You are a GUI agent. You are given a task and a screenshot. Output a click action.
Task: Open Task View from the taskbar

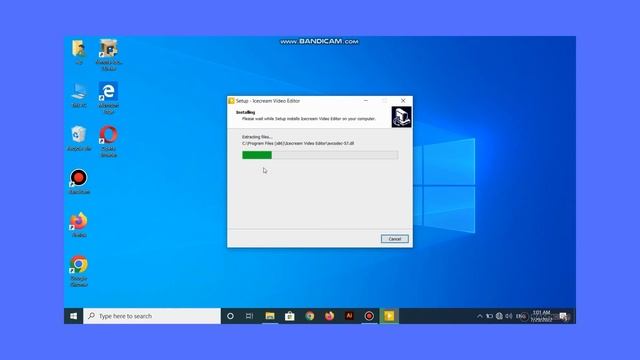tap(249, 316)
